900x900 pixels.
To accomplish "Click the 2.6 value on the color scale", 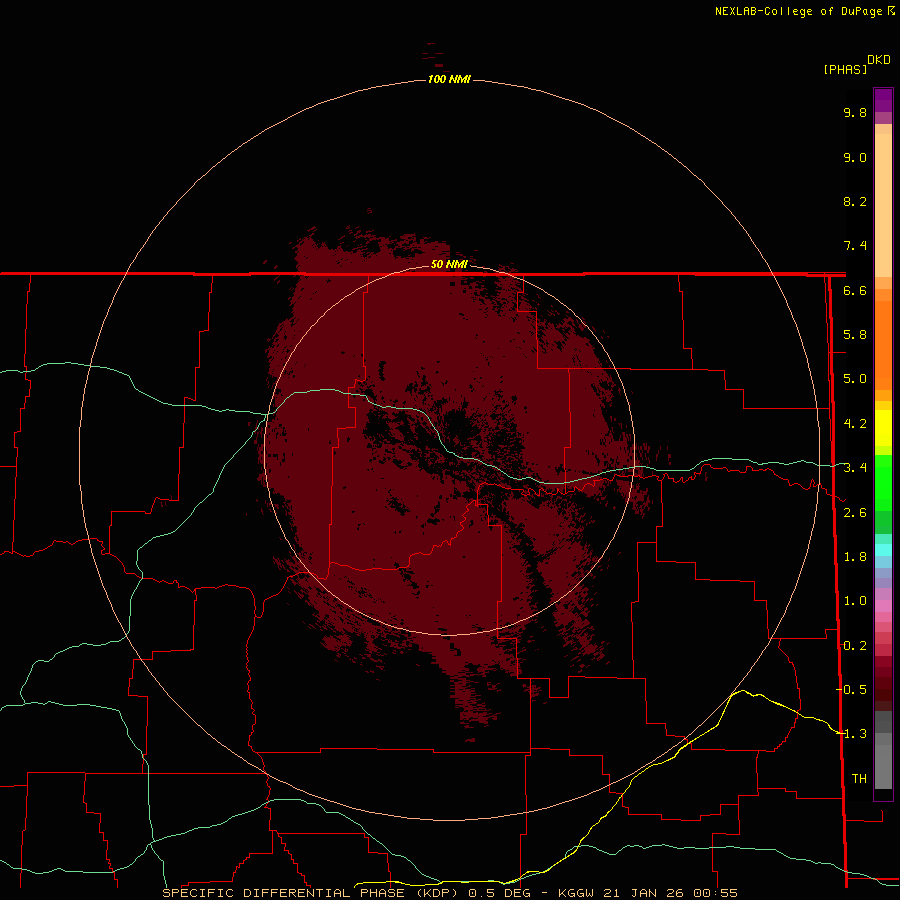I will (855, 512).
